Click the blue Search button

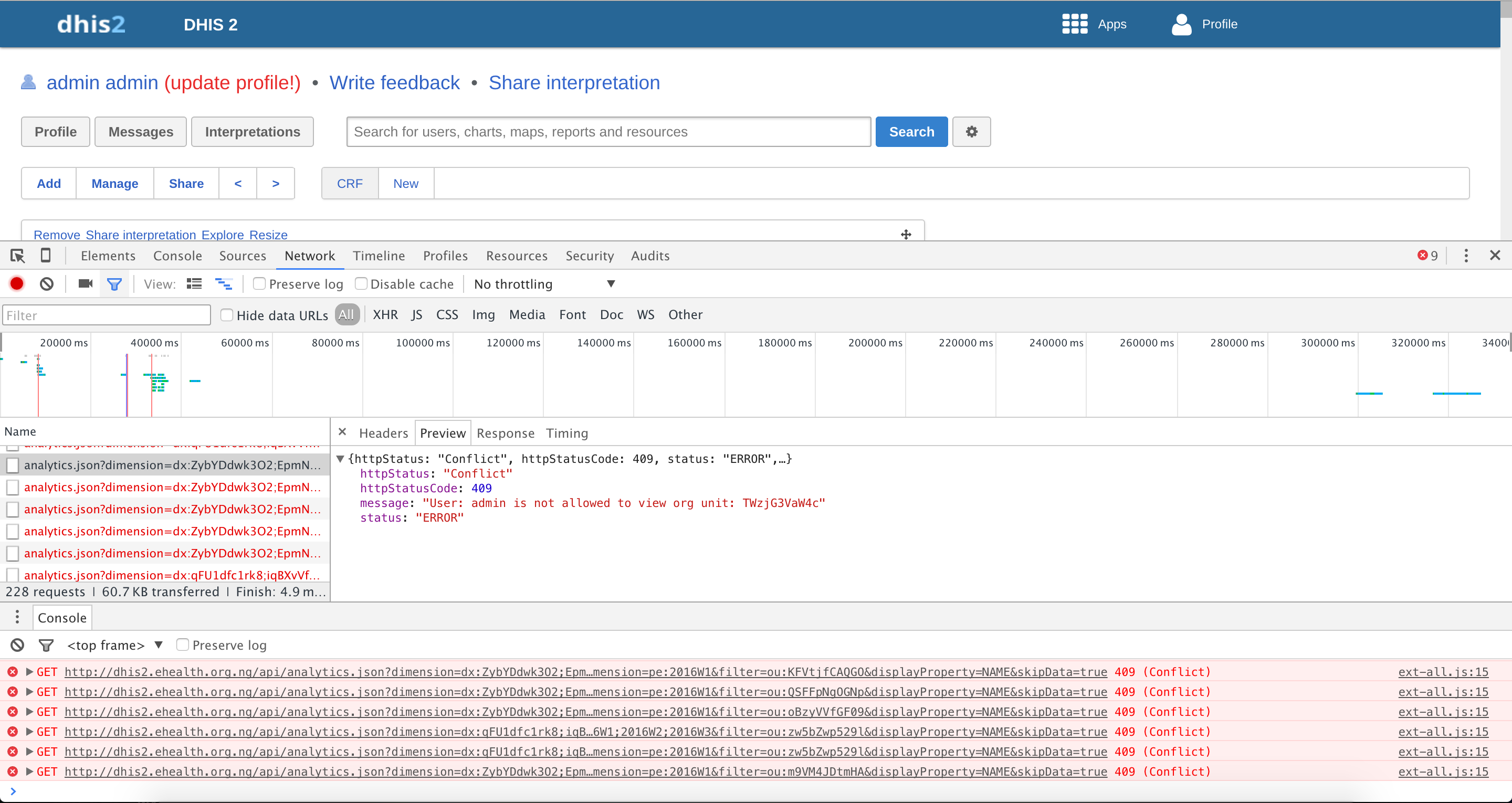911,132
